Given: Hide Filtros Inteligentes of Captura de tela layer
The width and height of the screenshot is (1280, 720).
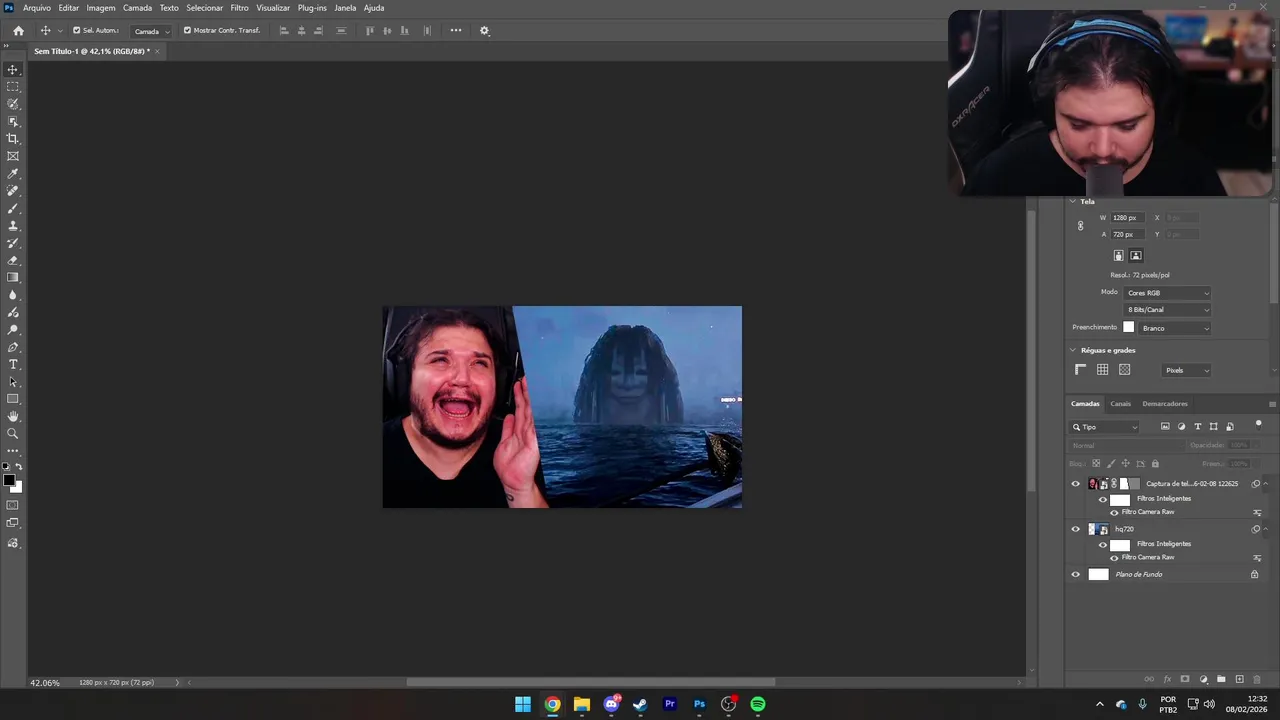Looking at the screenshot, I should click(x=1103, y=499).
